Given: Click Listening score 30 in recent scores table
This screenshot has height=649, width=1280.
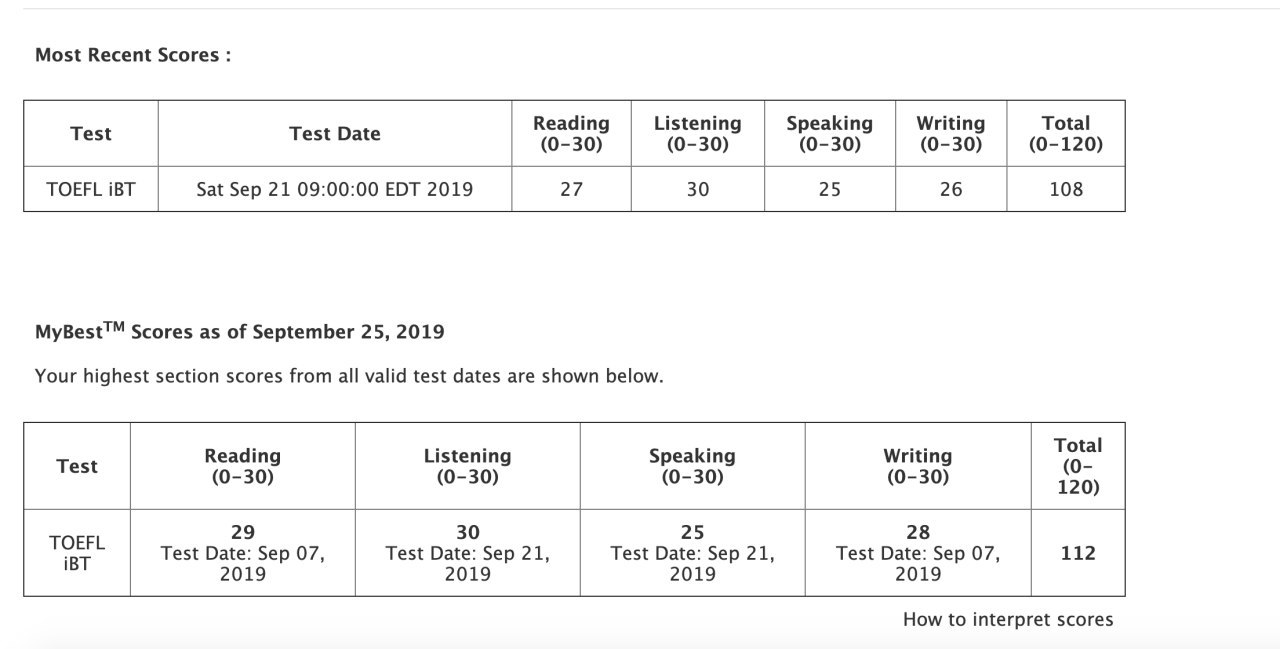Looking at the screenshot, I should [698, 189].
